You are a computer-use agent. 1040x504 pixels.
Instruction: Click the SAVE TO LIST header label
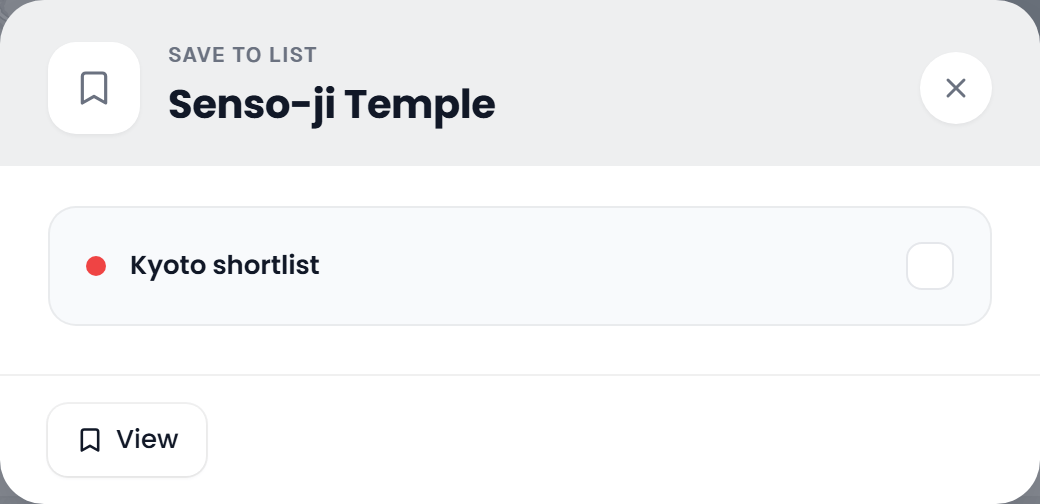(243, 55)
